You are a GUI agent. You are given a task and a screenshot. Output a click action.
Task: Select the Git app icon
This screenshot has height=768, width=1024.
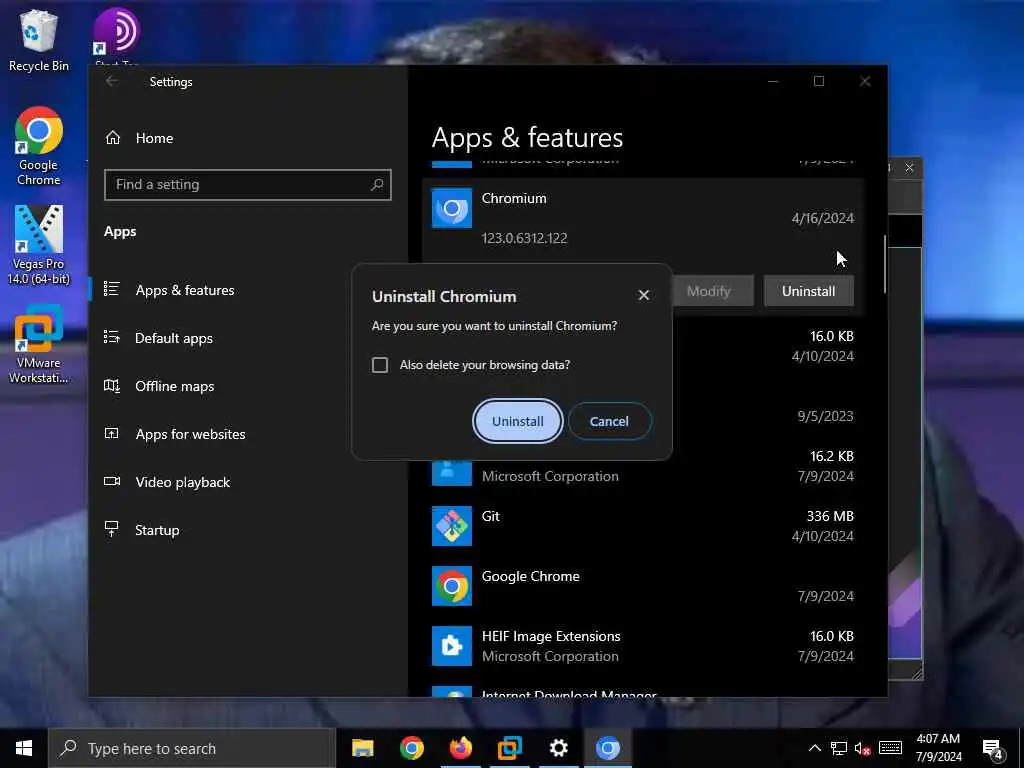click(x=451, y=526)
